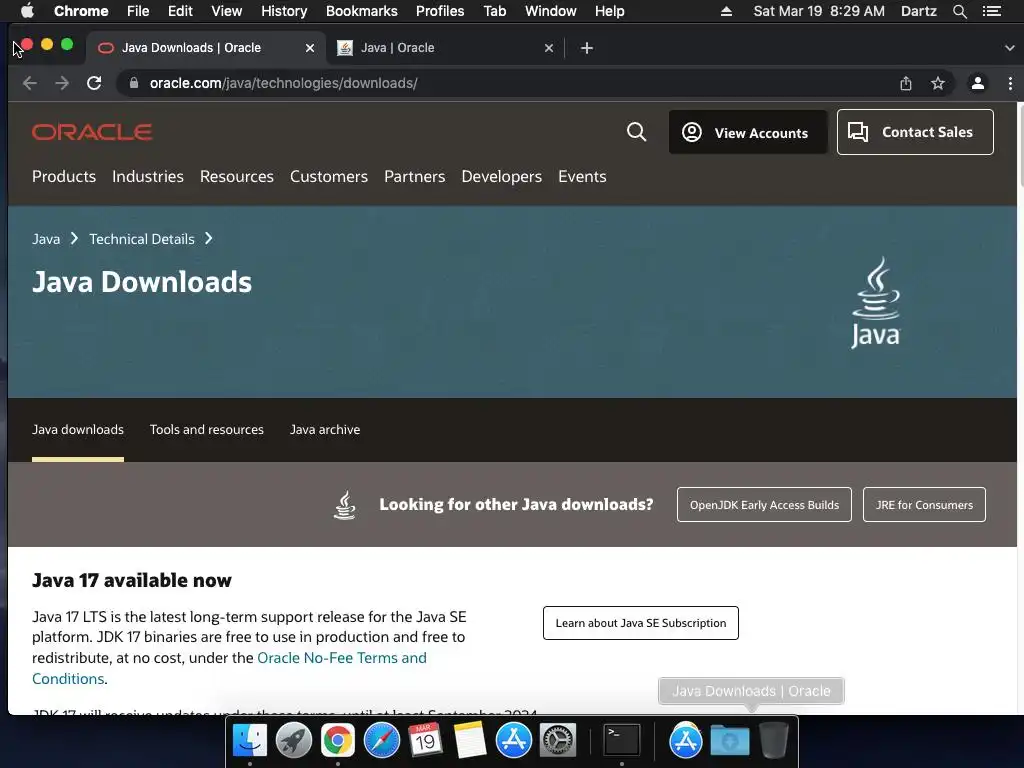The height and width of the screenshot is (768, 1024).
Task: Open the Window menu
Action: [x=551, y=11]
